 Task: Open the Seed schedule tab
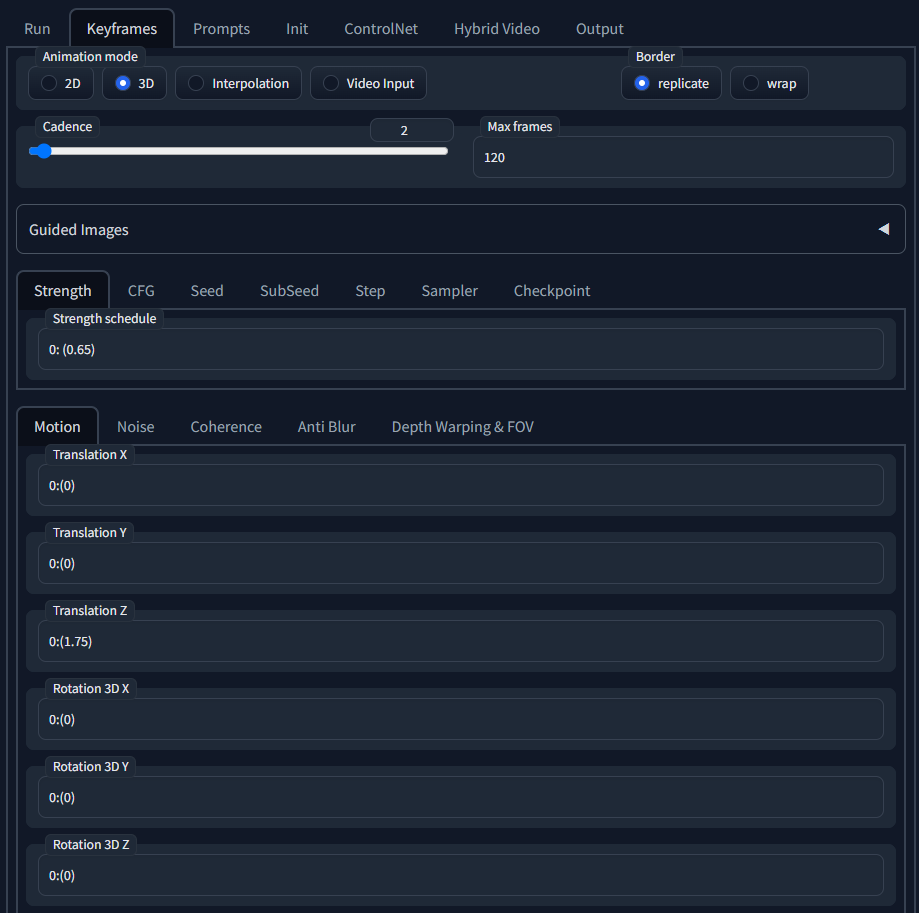pyautogui.click(x=207, y=291)
